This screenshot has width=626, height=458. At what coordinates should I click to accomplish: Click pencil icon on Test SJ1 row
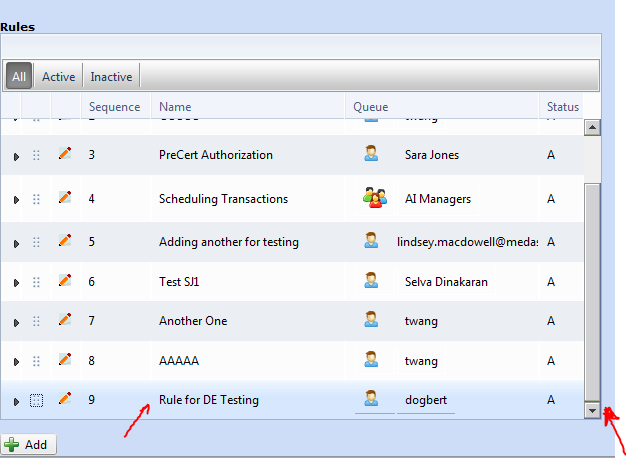click(x=65, y=281)
